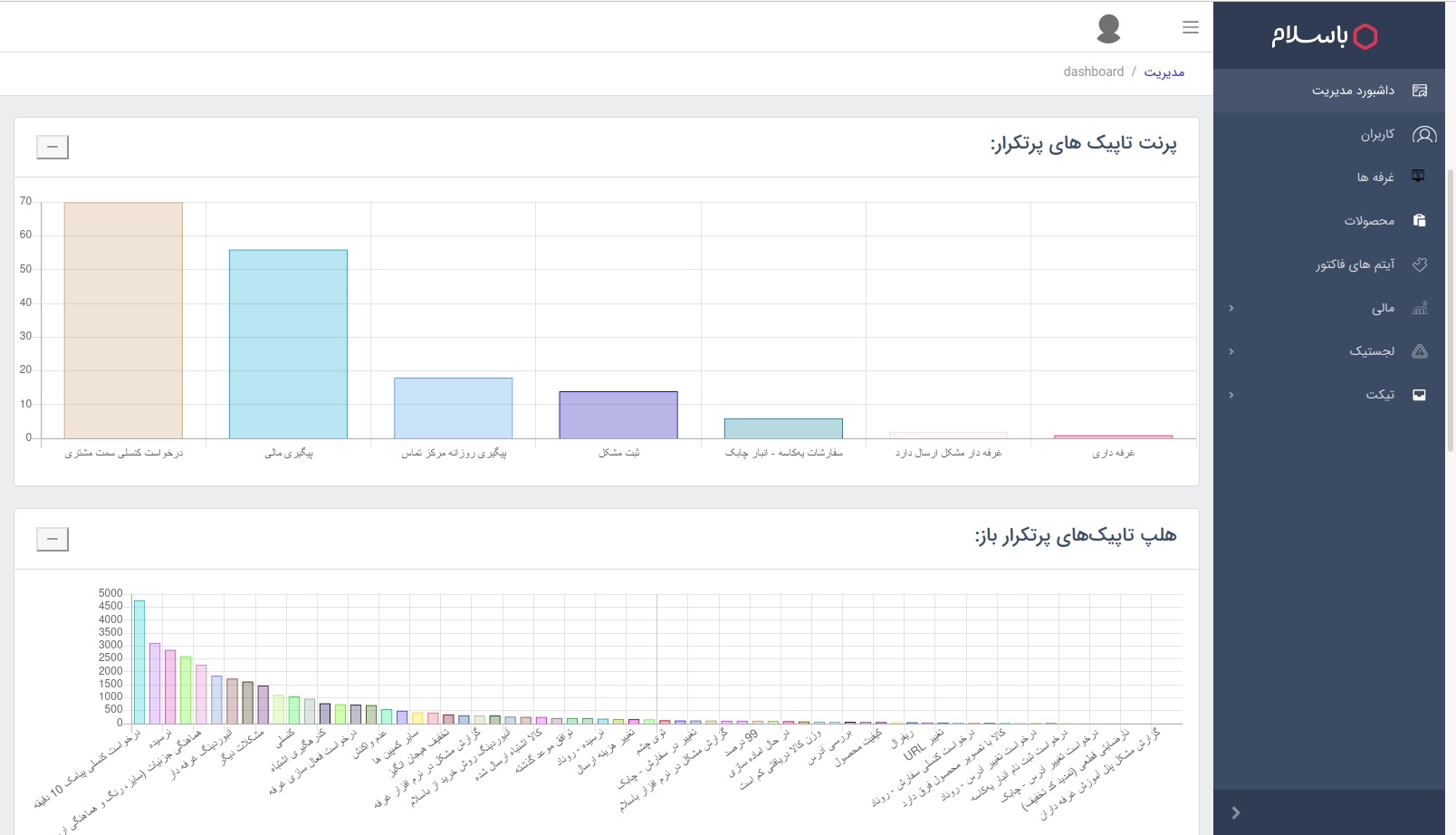
Task: Open the user avatar profile icon
Action: (1108, 28)
